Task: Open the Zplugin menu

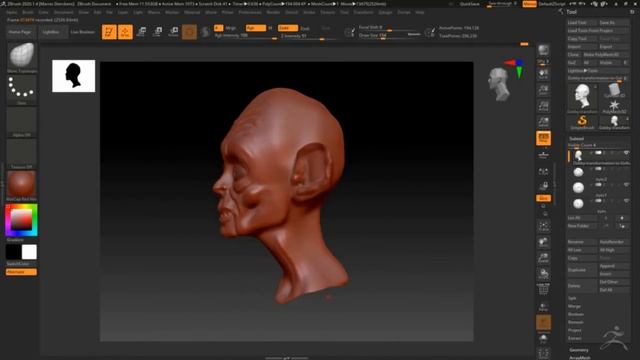Action: click(x=385, y=12)
